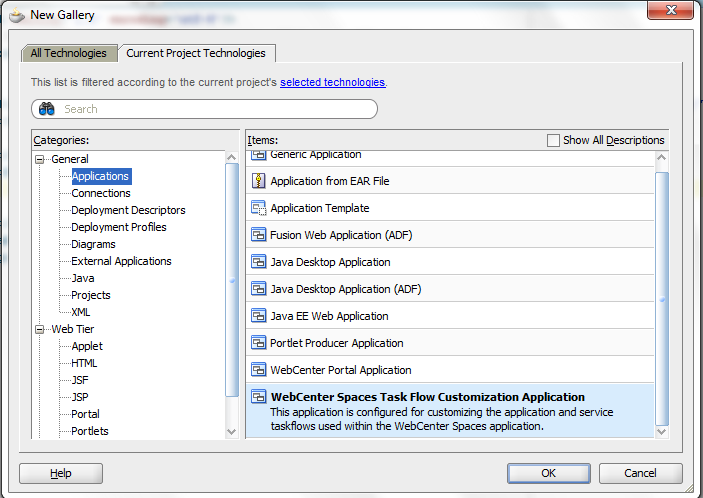Select the Portlets category
Screen dimensions: 703x498
tap(90, 431)
